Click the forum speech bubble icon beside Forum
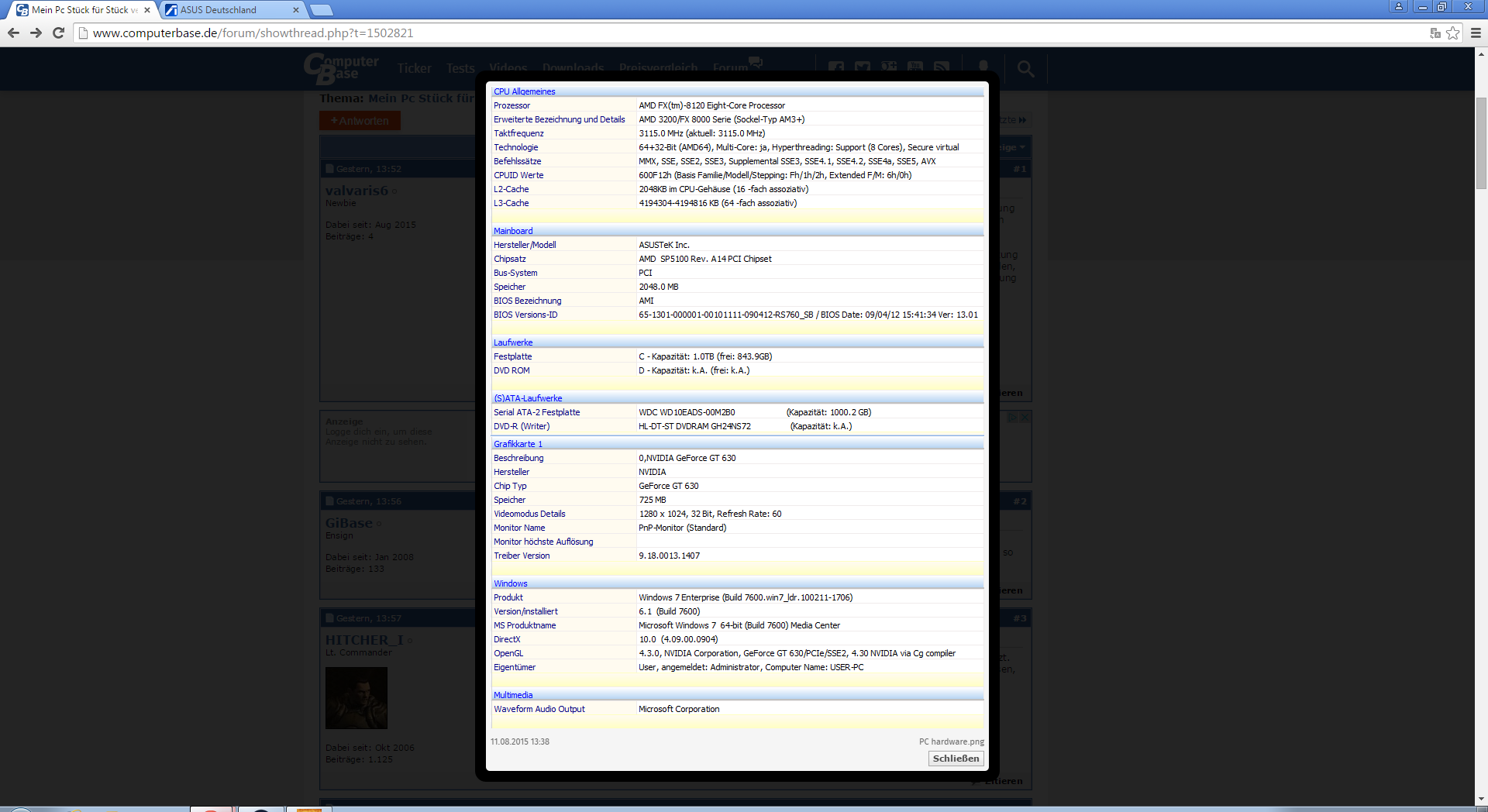This screenshot has height=812, width=1488. pos(756,61)
